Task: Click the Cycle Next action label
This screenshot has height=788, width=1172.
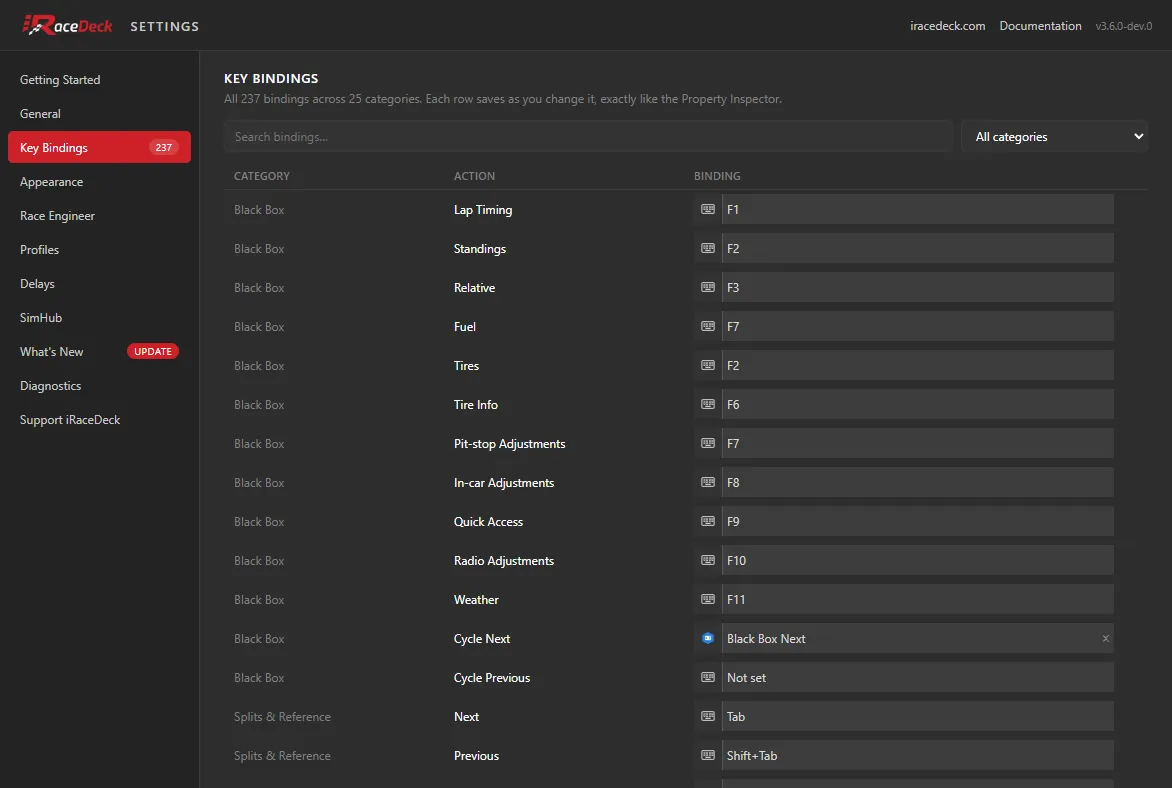Action: 481,638
